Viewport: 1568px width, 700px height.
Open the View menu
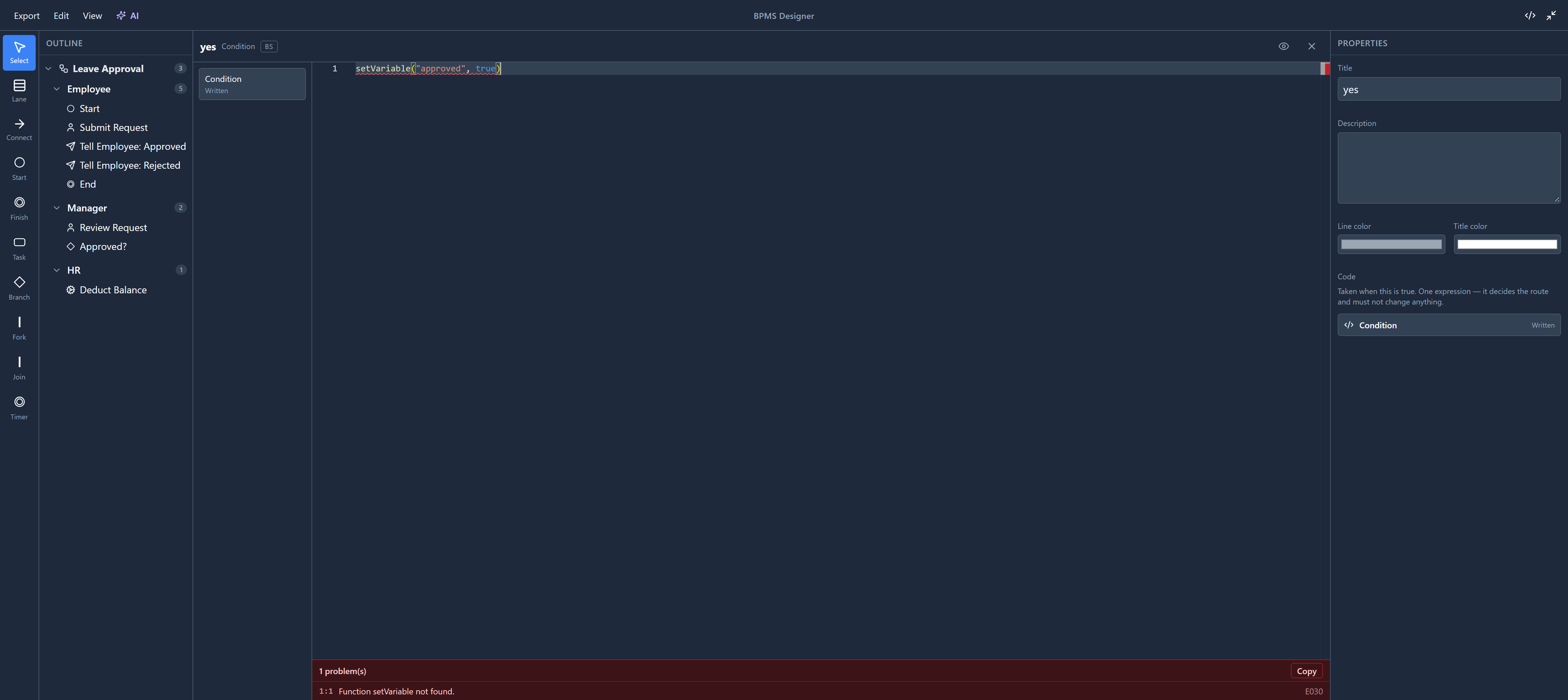point(92,16)
